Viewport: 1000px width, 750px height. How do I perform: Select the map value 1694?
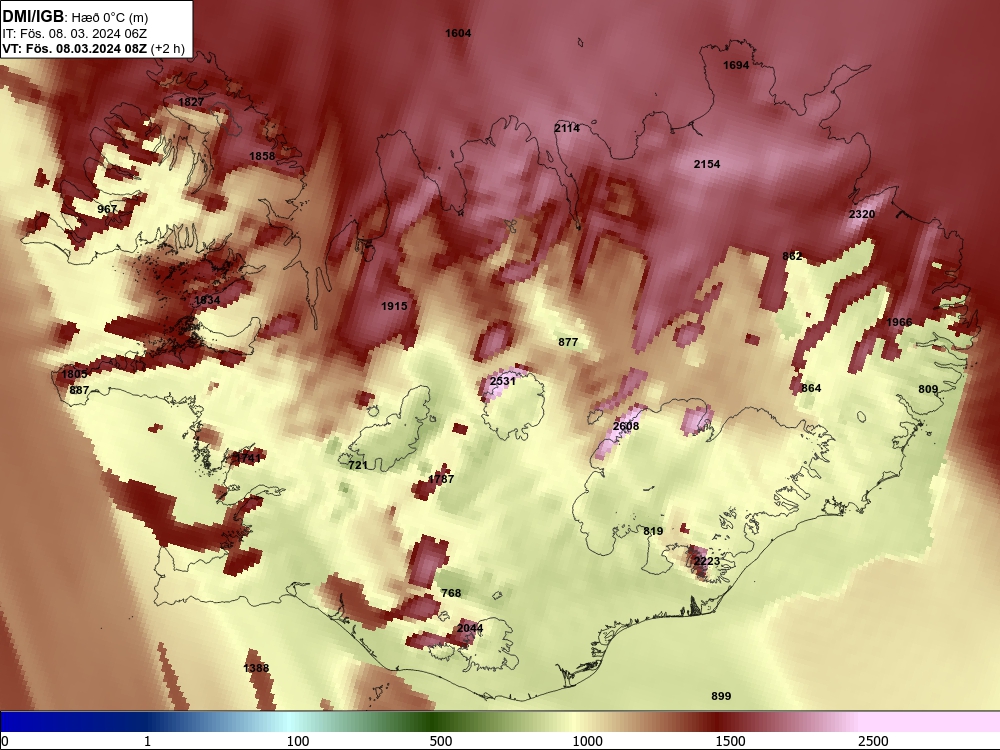[x=736, y=65]
